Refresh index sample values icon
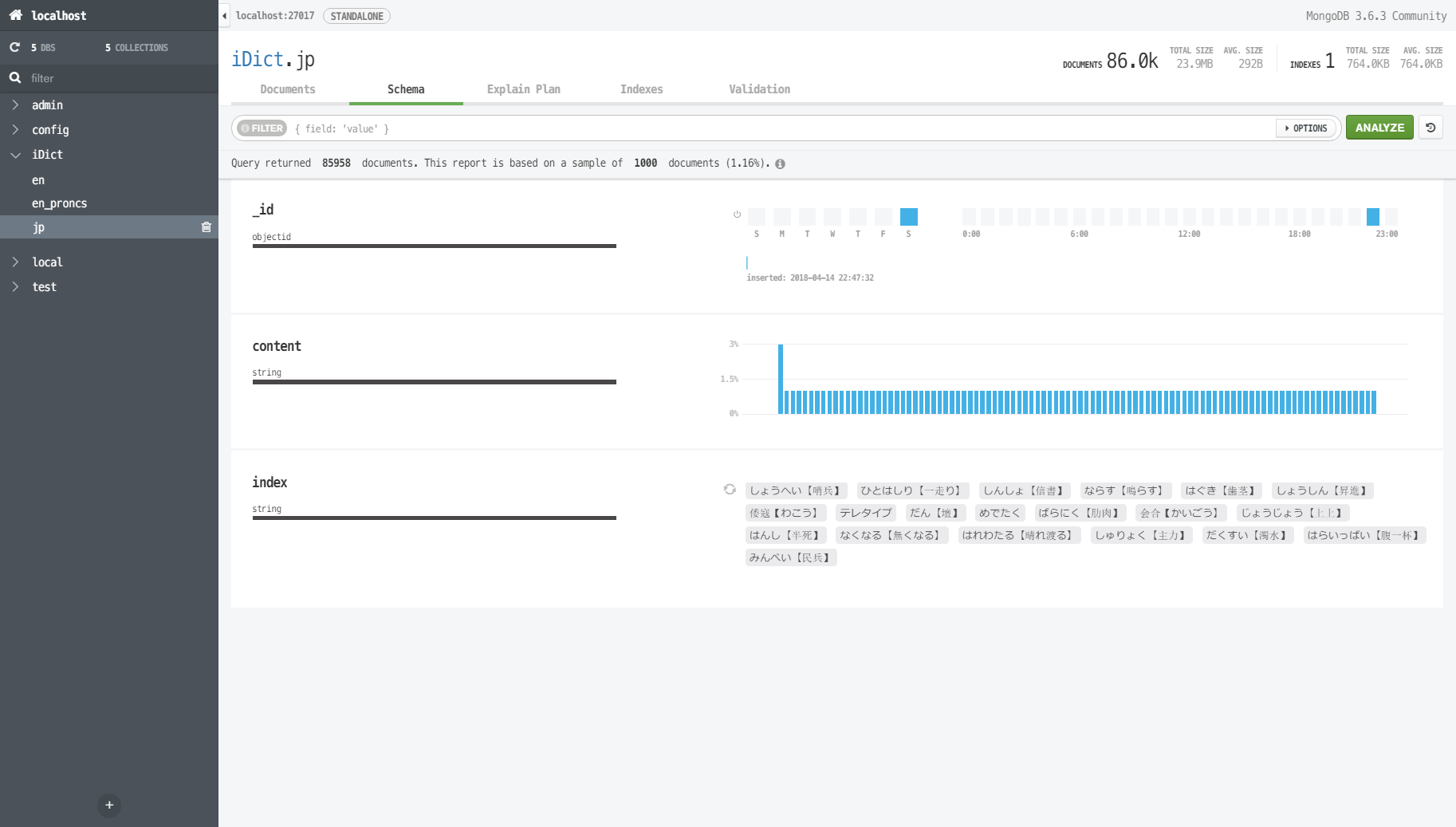Screen dimensions: 1456x827 730,490
